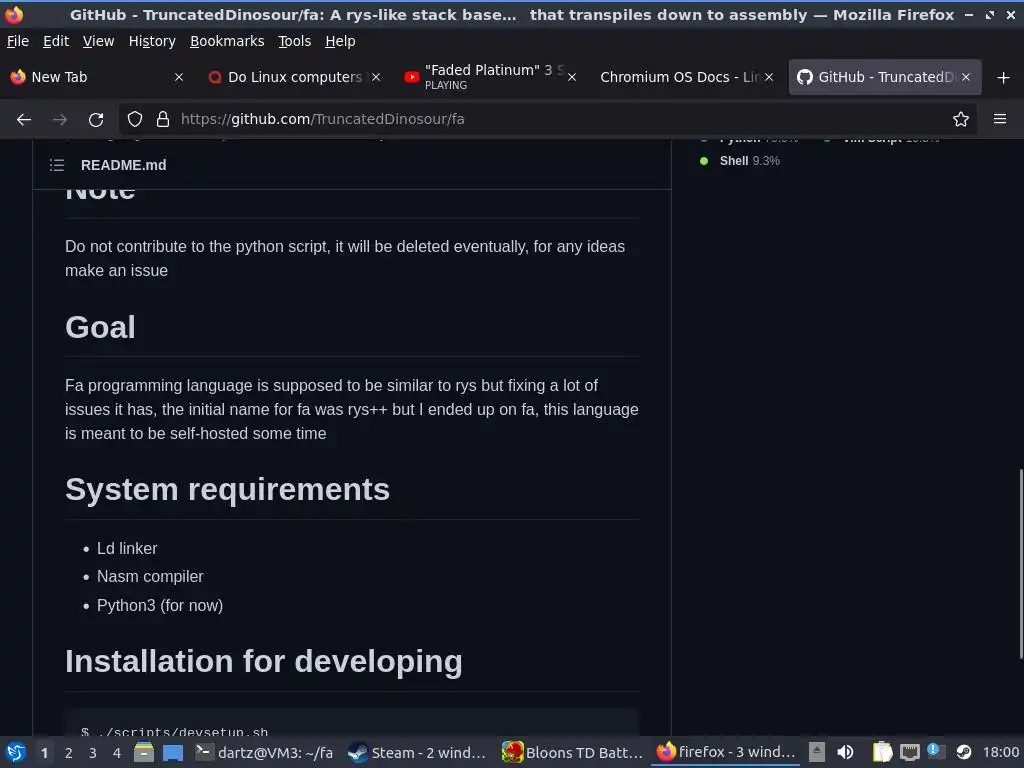Open the Steam tray icon
1024x768 pixels.
[x=963, y=752]
